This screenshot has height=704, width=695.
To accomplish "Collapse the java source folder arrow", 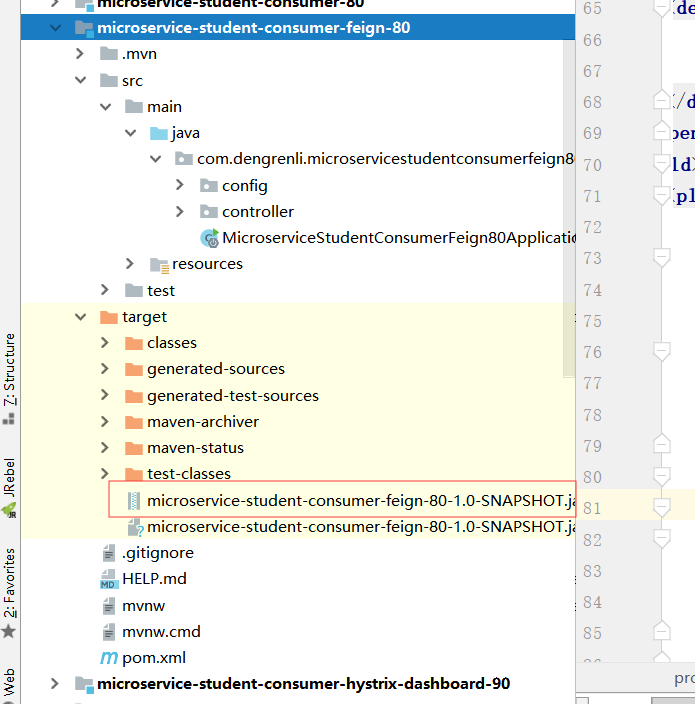I will [x=131, y=133].
